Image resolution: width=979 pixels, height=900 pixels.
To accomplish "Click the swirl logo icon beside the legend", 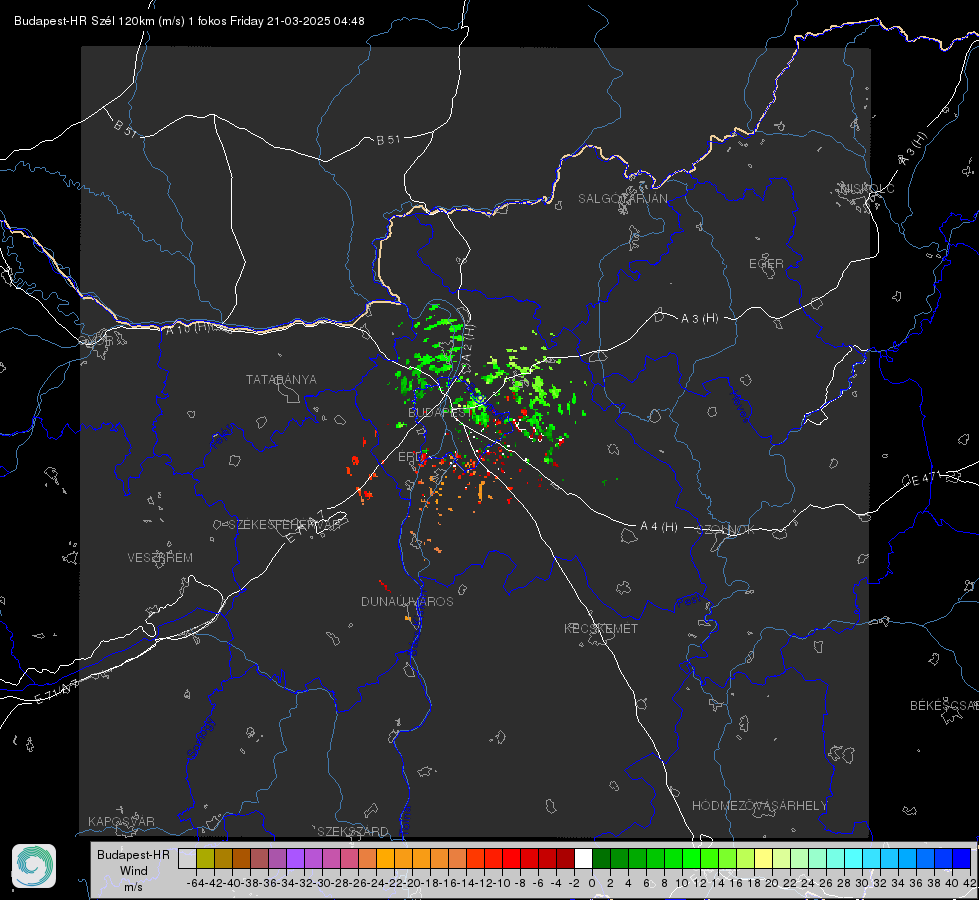I will pyautogui.click(x=34, y=866).
